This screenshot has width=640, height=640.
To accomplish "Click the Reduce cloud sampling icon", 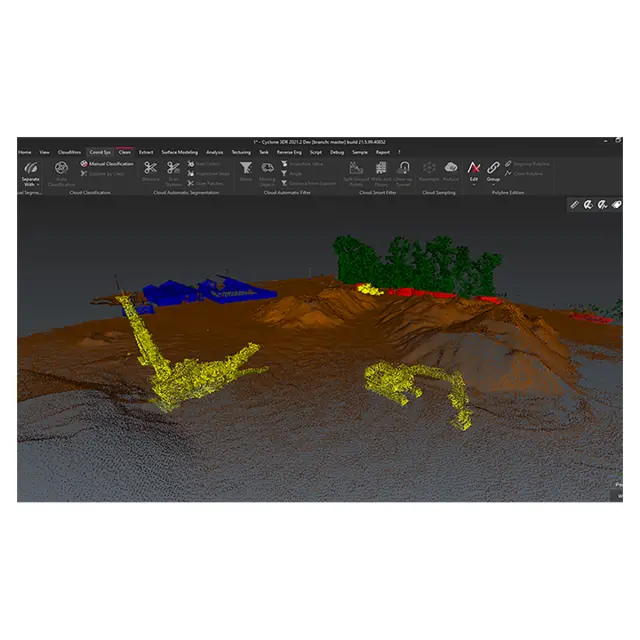I will [x=451, y=168].
